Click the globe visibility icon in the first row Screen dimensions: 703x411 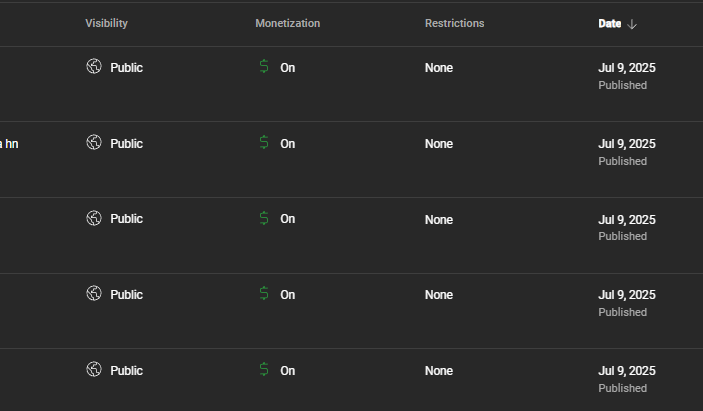tap(94, 67)
